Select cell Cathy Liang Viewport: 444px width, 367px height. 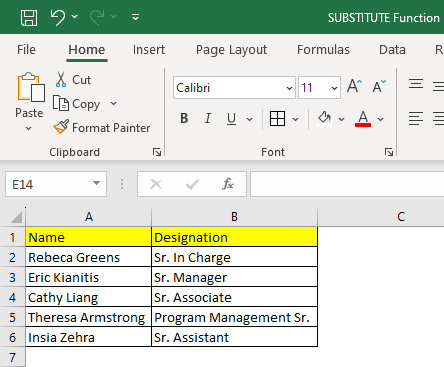(x=89, y=297)
